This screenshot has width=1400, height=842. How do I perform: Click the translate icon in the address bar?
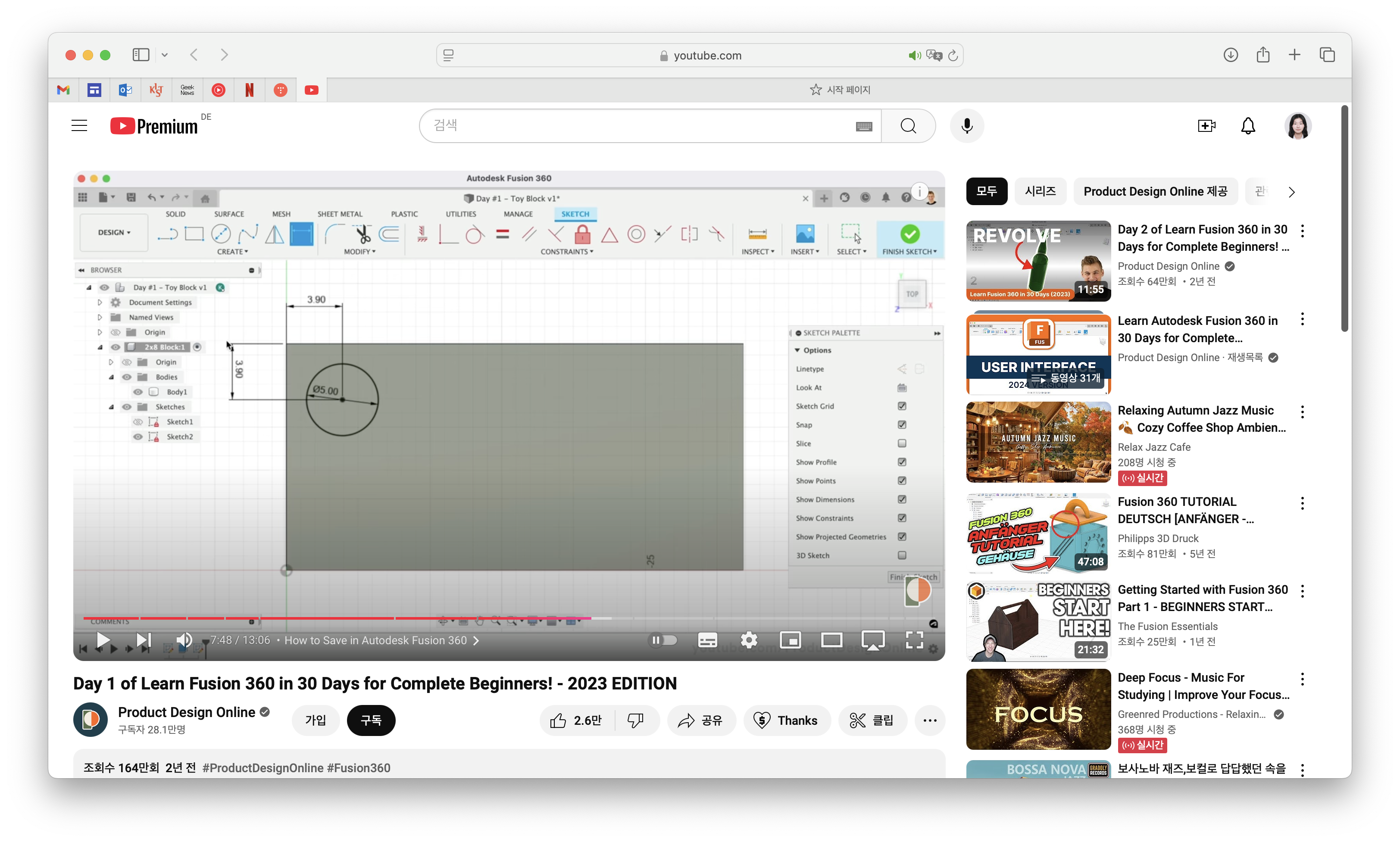[934, 55]
